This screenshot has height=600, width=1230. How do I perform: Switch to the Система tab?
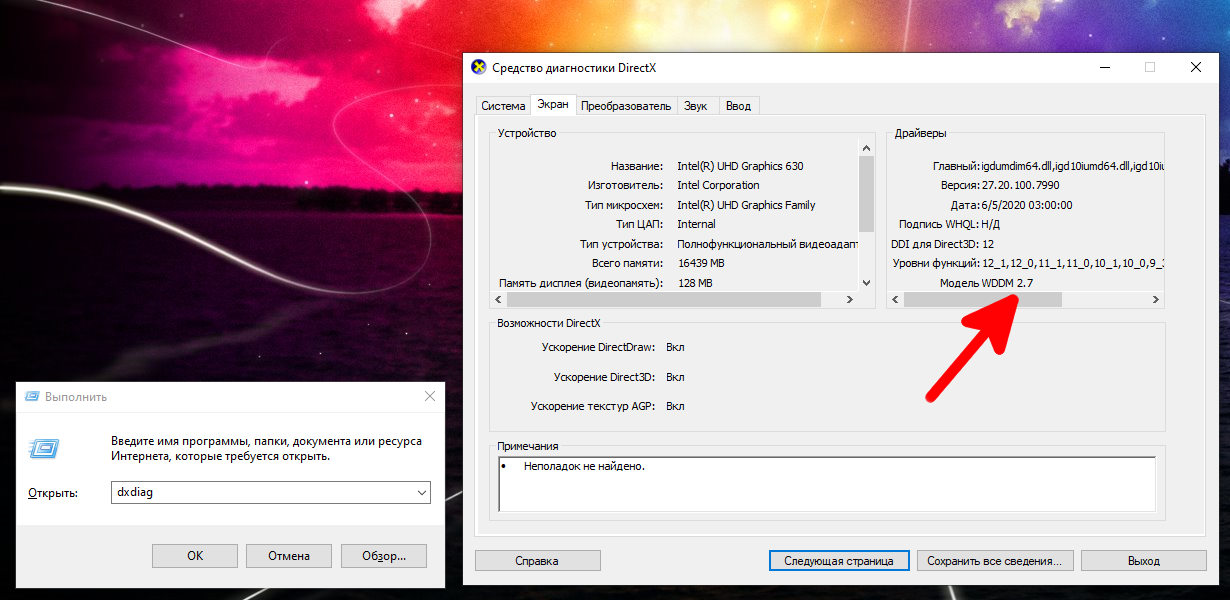pos(502,106)
